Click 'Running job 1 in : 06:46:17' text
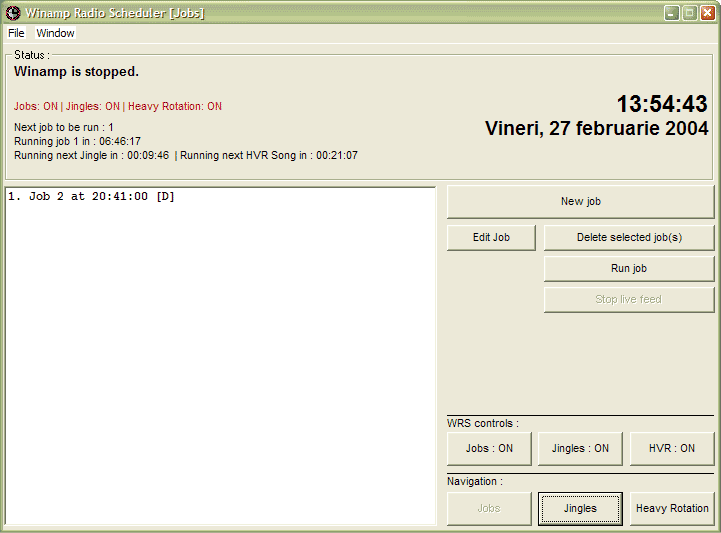 coord(77,141)
